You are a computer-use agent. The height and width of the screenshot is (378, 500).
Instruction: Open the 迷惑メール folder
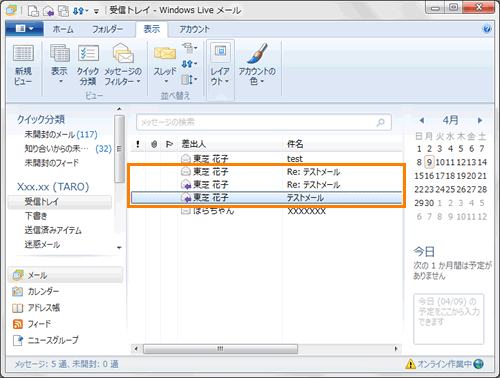[x=42, y=245]
